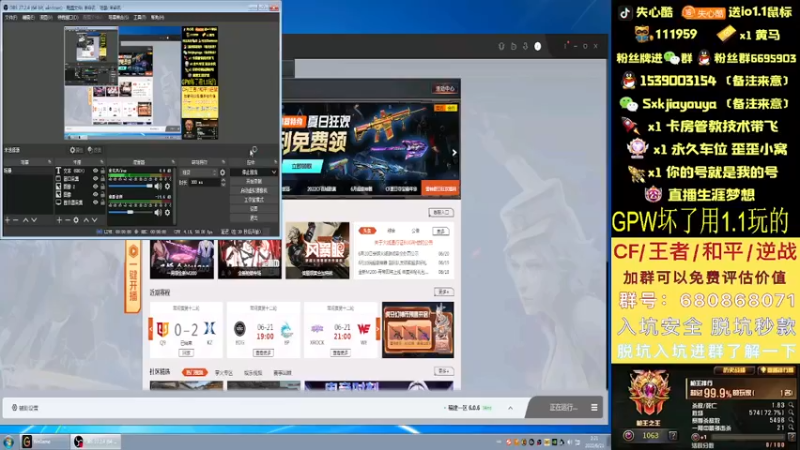This screenshot has height=450, width=800.
Task: Float the Controls dock via its header icon
Action: (276, 162)
